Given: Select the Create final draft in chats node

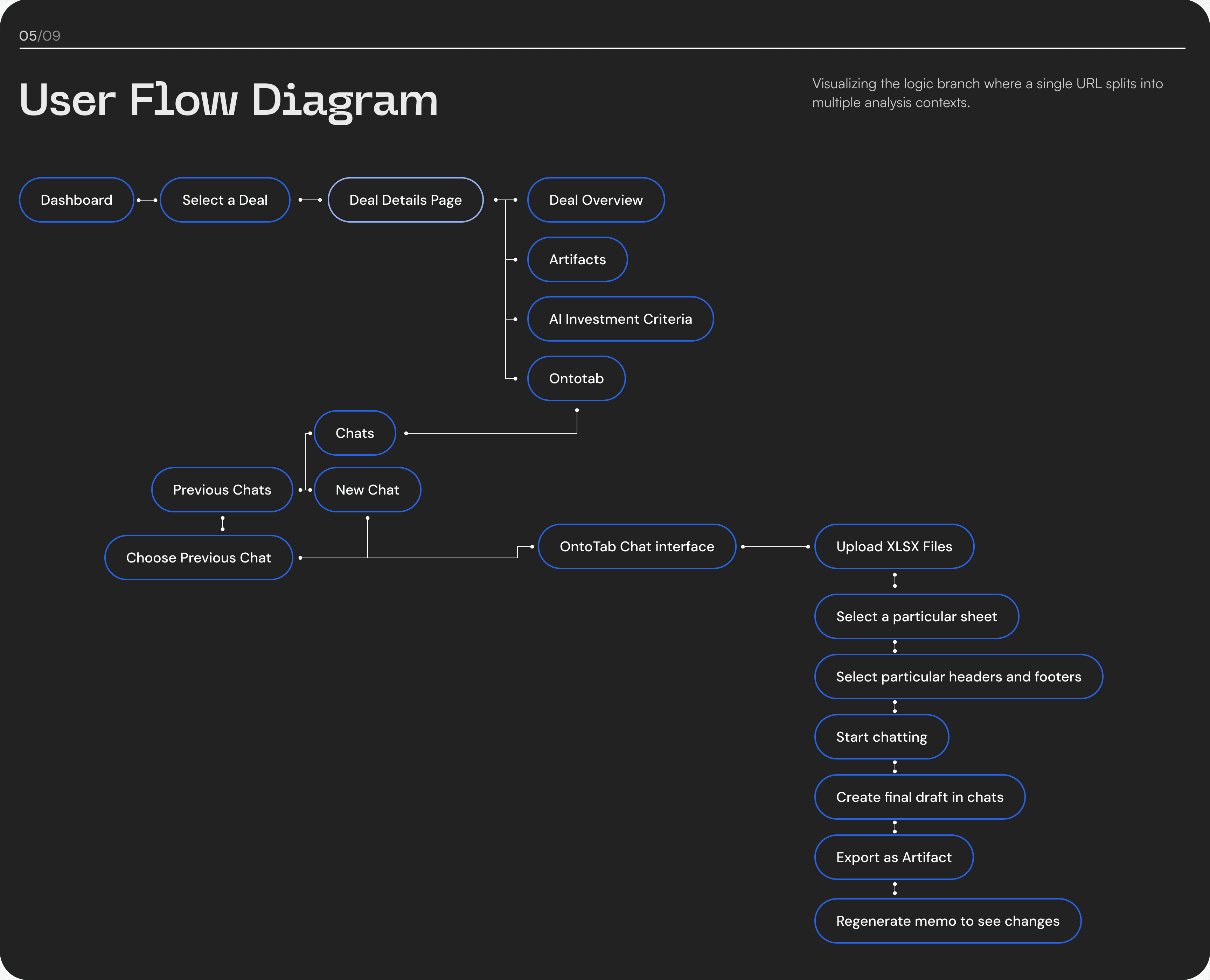Looking at the screenshot, I should click(x=919, y=797).
